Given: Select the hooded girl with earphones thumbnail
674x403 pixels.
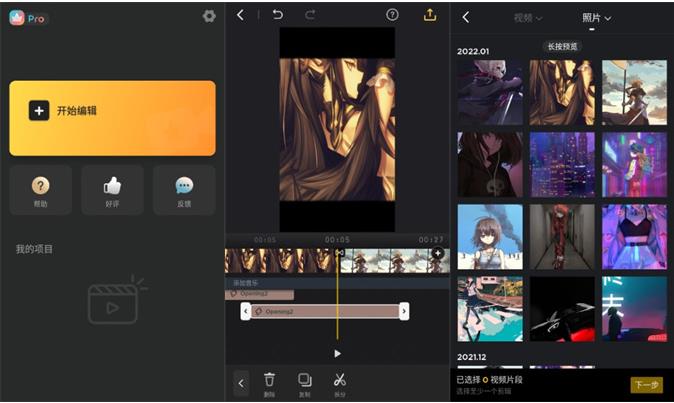Looking at the screenshot, I should click(490, 165).
